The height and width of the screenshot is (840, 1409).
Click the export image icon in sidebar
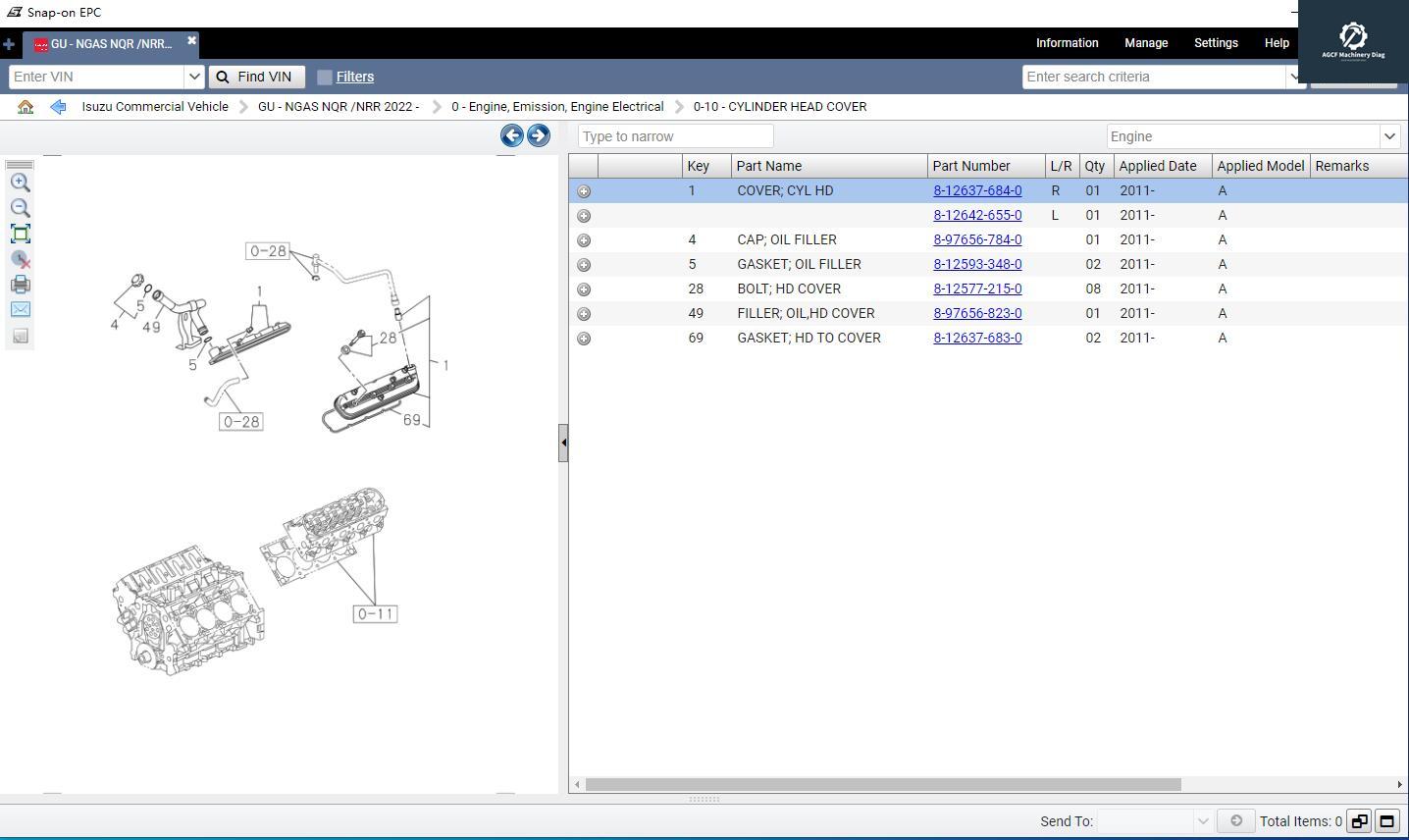coord(20,335)
